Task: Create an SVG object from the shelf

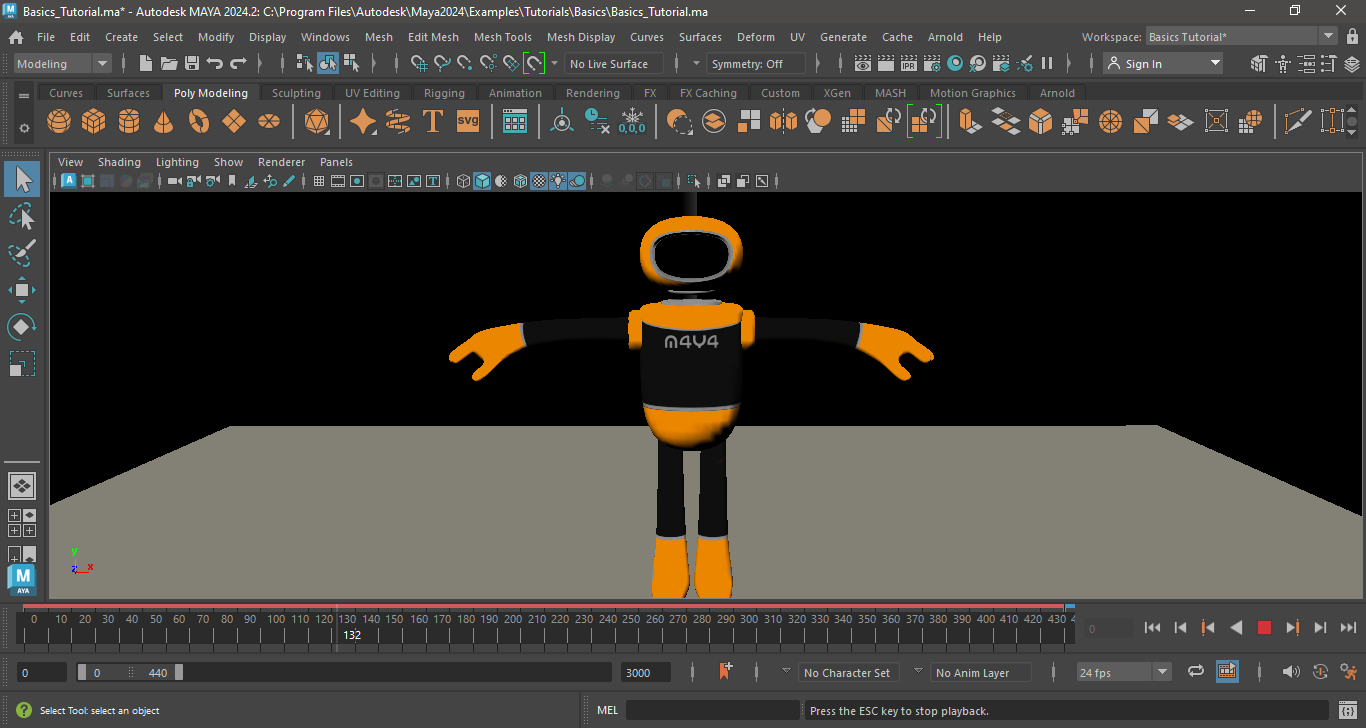Action: pyautogui.click(x=466, y=121)
